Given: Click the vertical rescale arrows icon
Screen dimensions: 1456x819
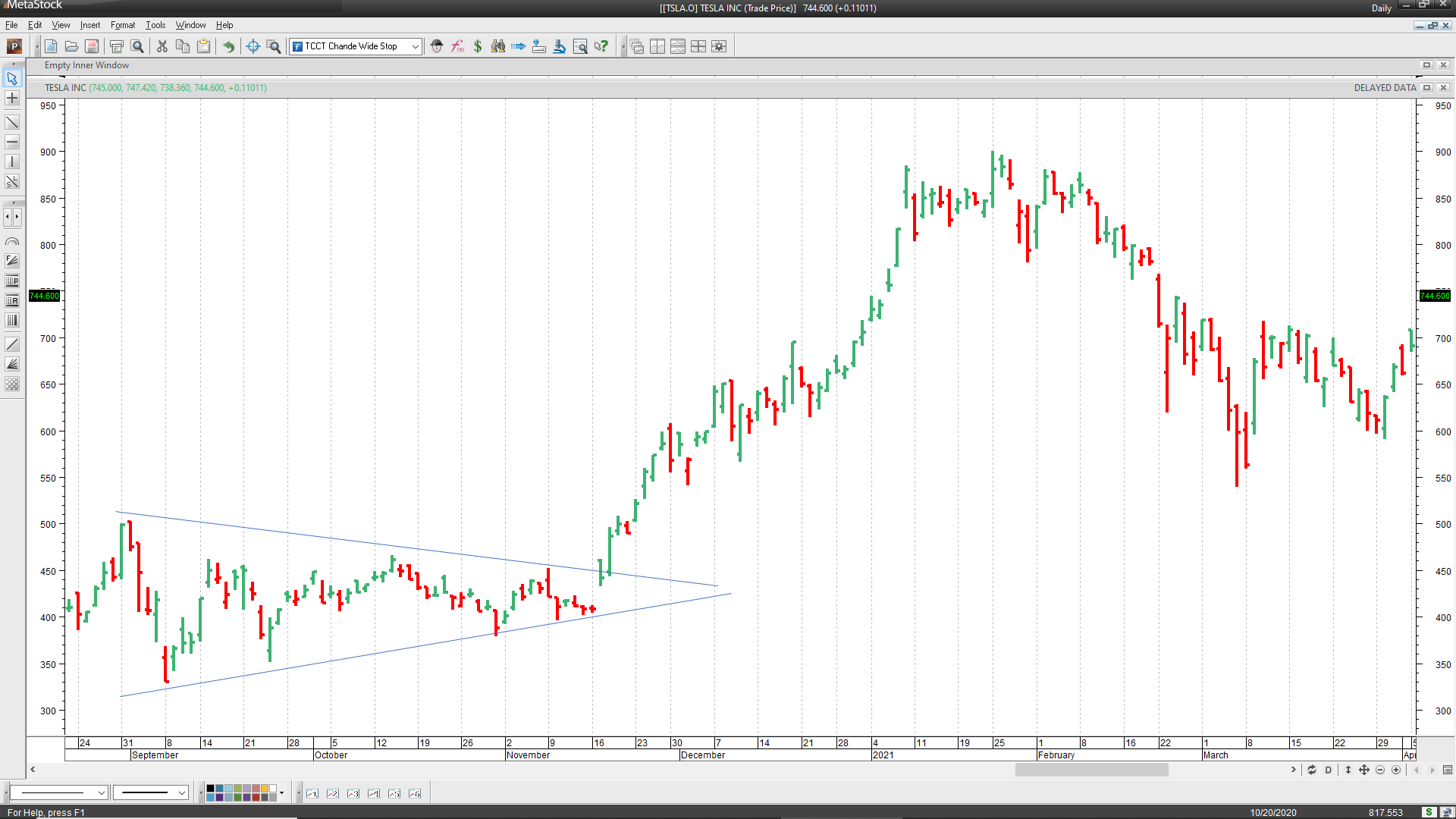Looking at the screenshot, I should tap(1348, 770).
